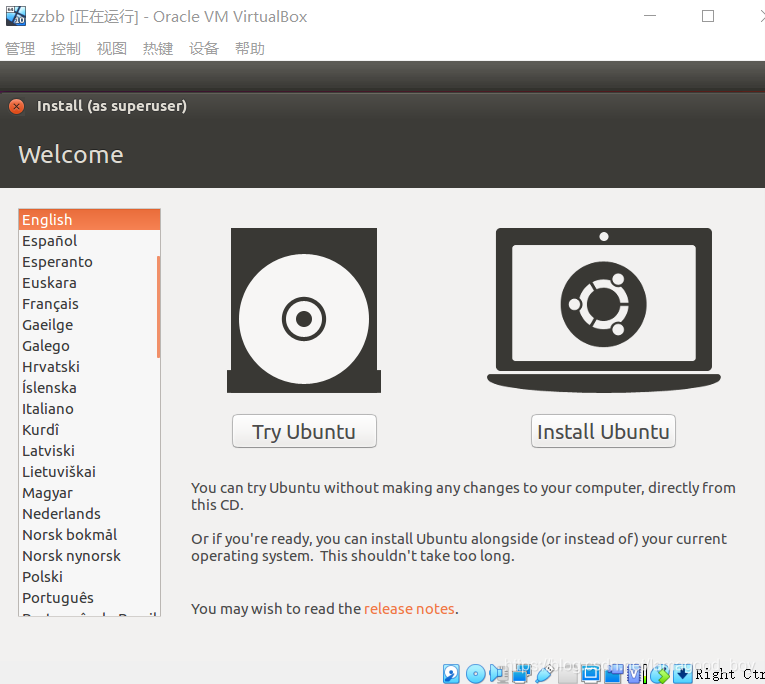Screen dimensions: 765x684
Task: Click the grey shared folders status icon
Action: pos(567,674)
